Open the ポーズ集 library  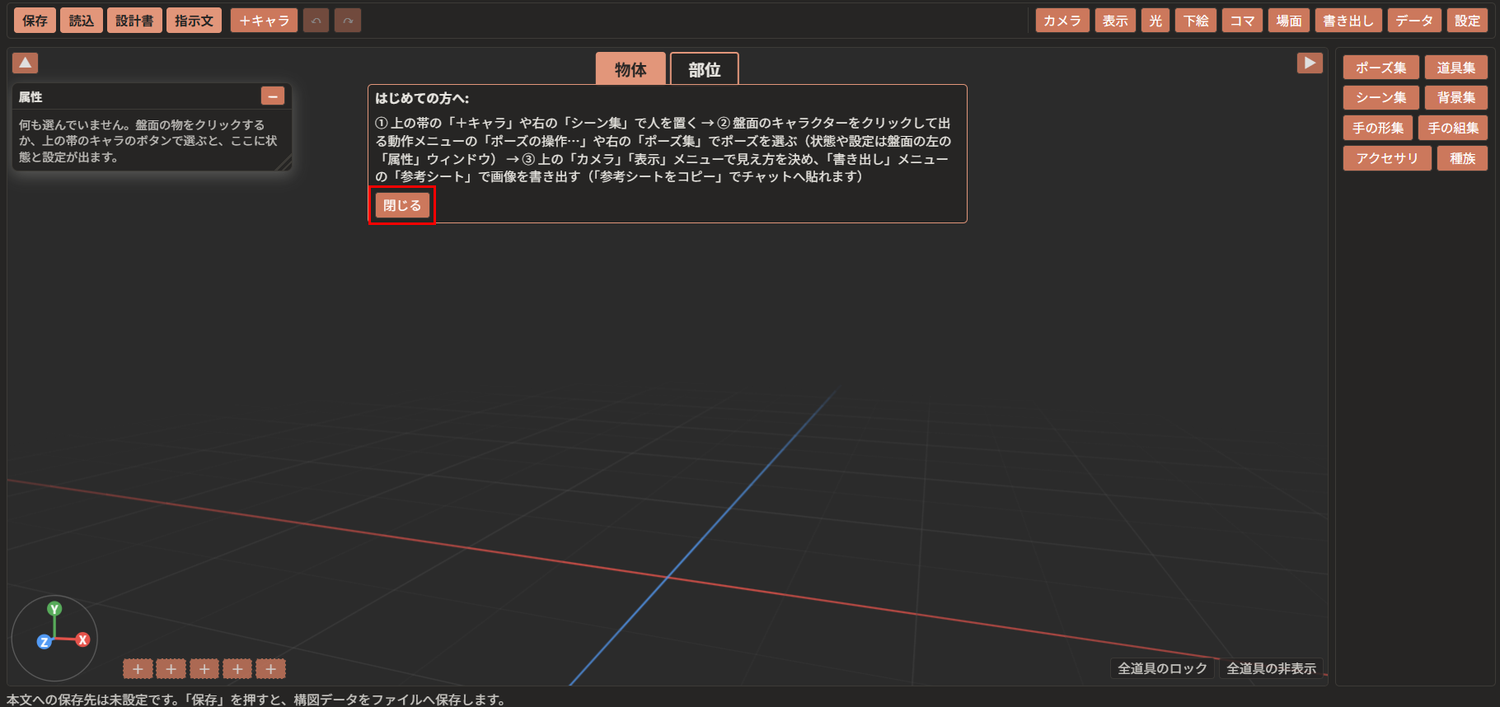click(x=1381, y=68)
